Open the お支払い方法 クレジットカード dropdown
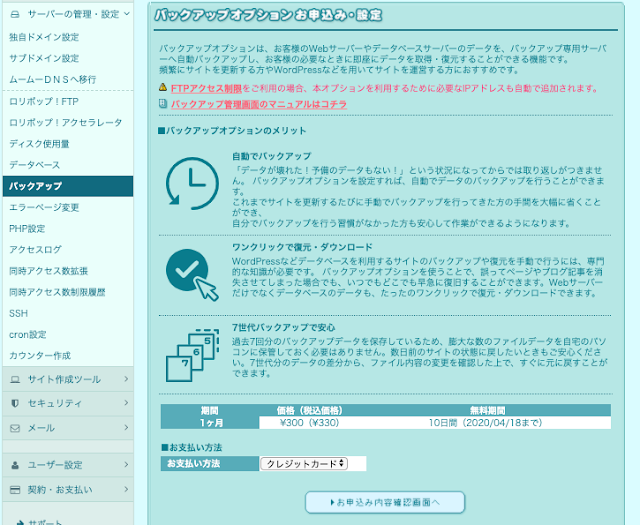 pos(304,463)
